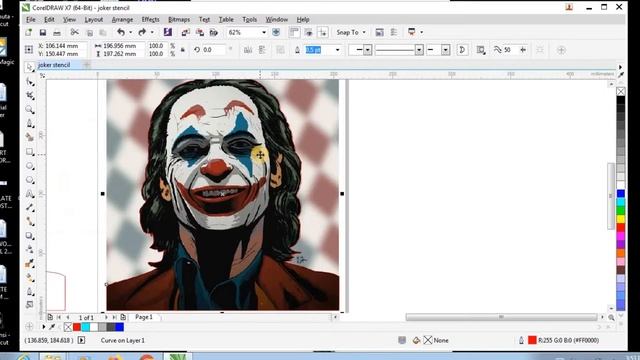Click the wrap text options button
The height and width of the screenshot is (360, 640).
coord(481,50)
